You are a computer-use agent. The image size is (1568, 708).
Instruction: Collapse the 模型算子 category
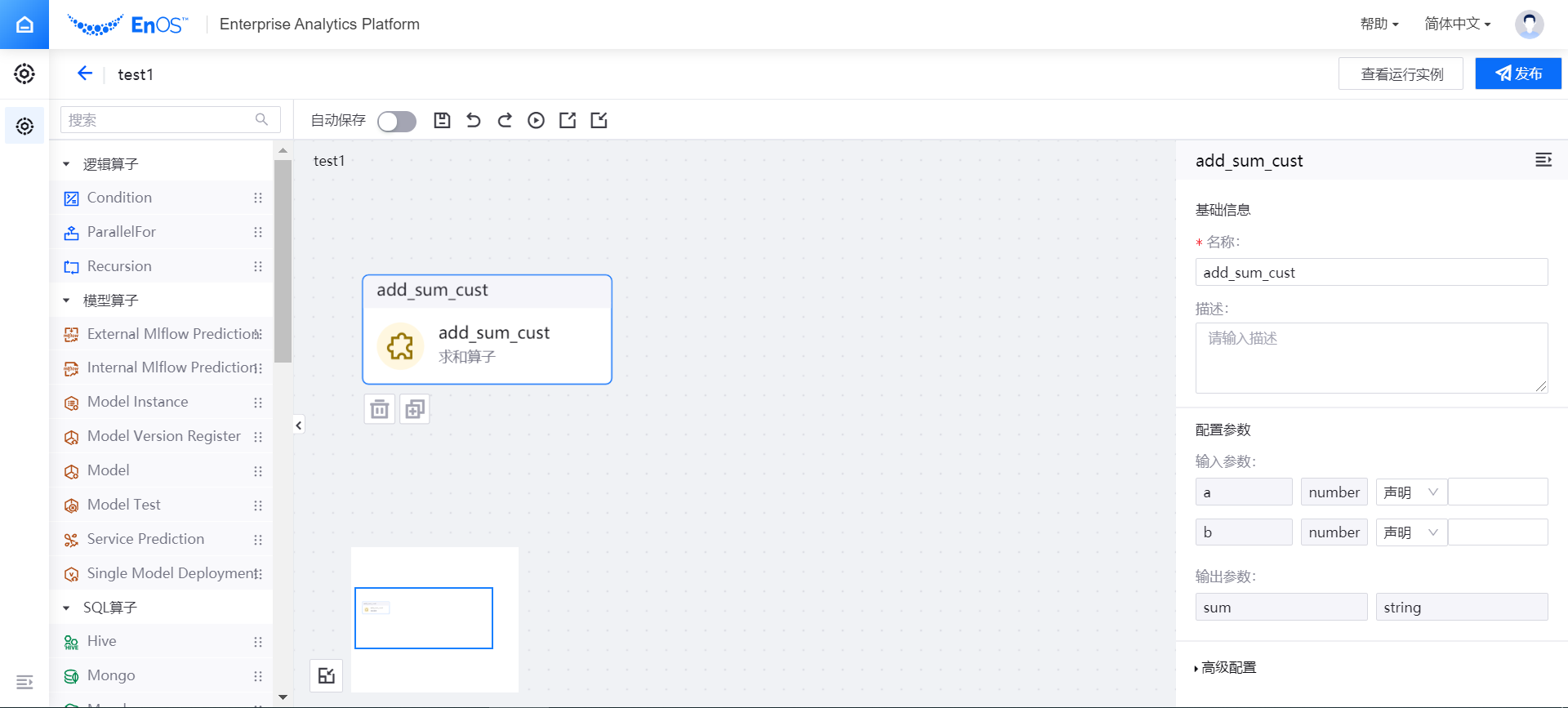tap(66, 301)
